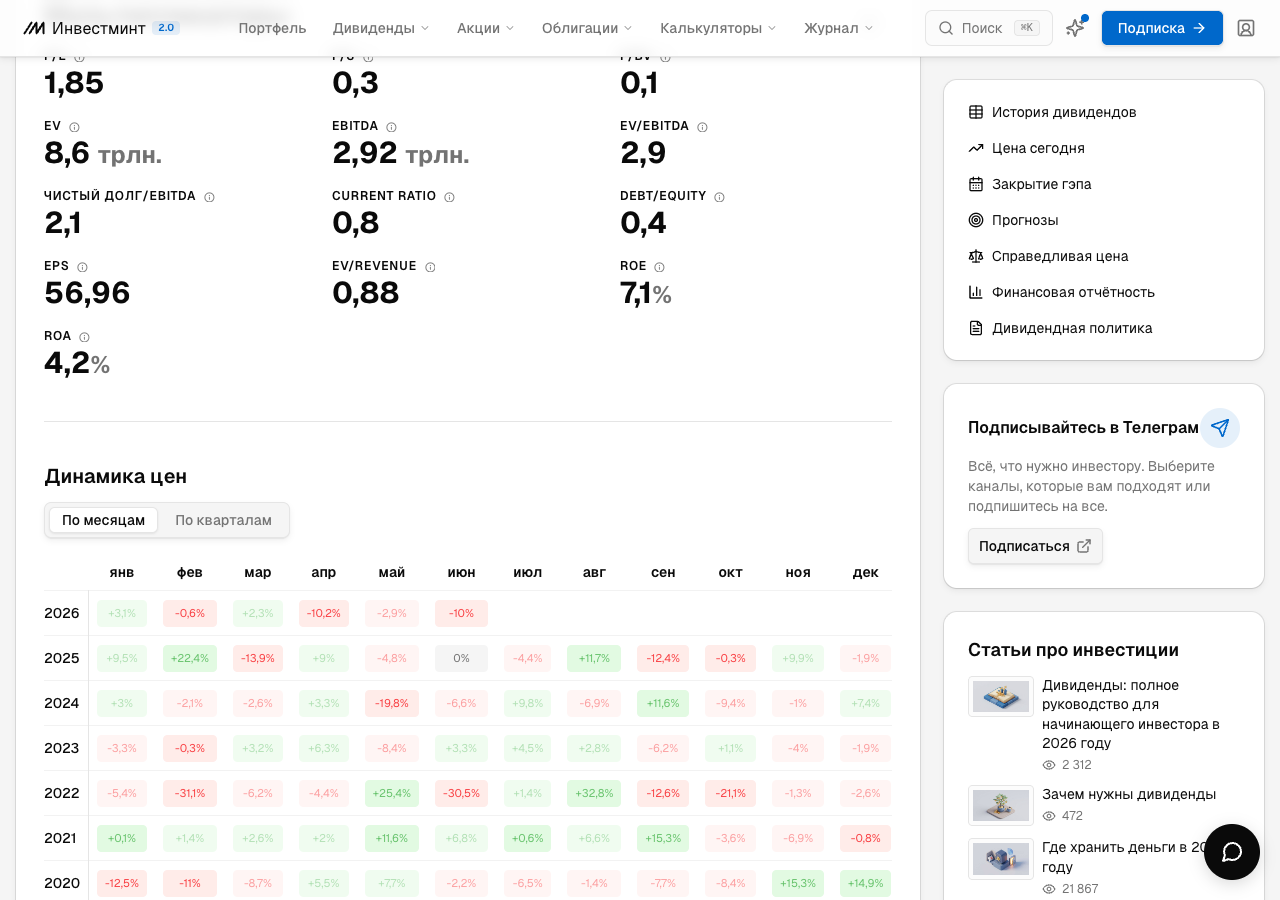Click info icon beside EV/REVENUE
The image size is (1280, 900).
pyautogui.click(x=430, y=267)
